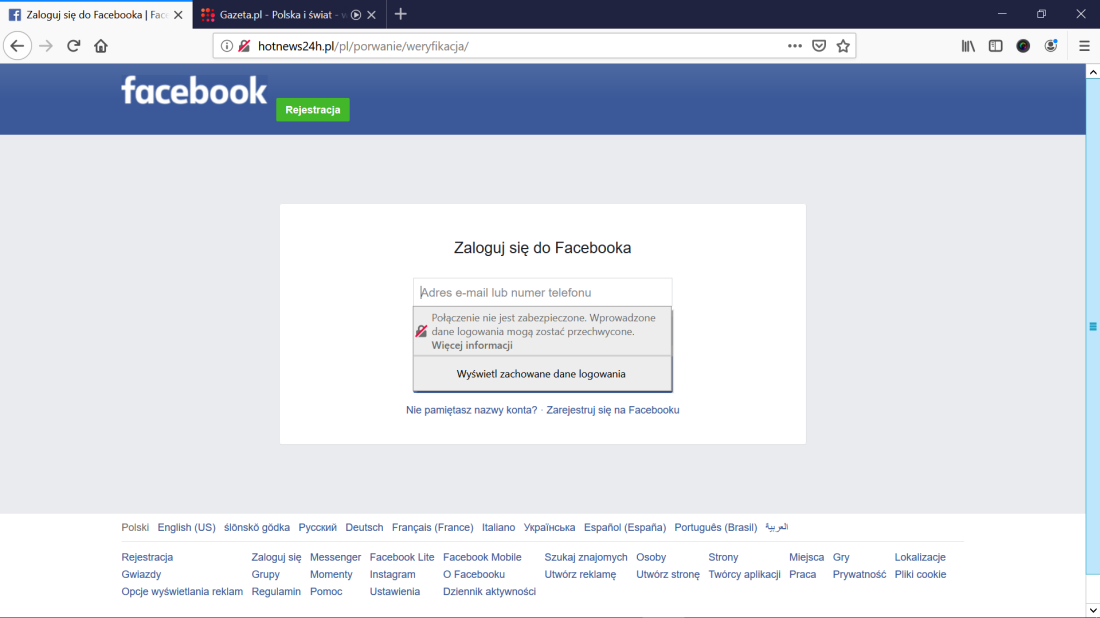Open Nie pamiętasz nazwy konta link
The height and width of the screenshot is (618, 1100).
[471, 410]
